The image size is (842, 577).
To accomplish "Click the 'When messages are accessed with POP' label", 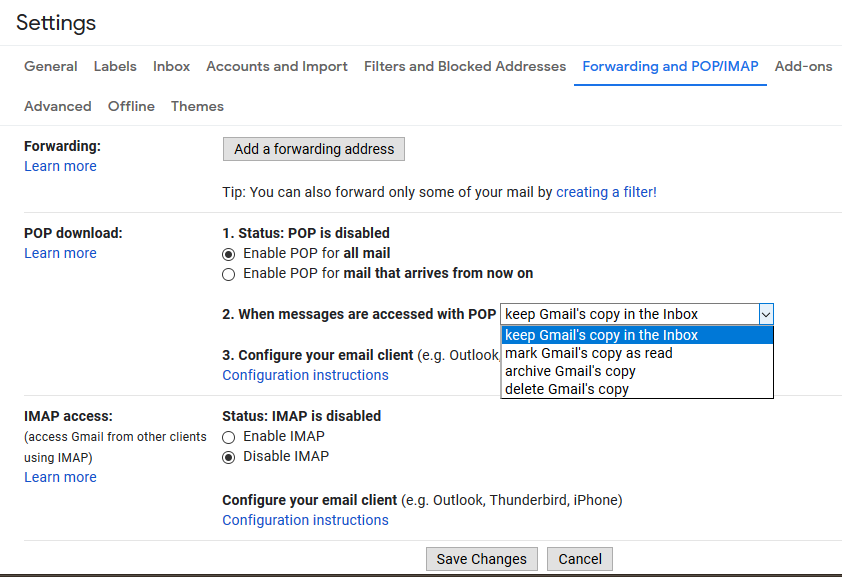I will [367, 314].
